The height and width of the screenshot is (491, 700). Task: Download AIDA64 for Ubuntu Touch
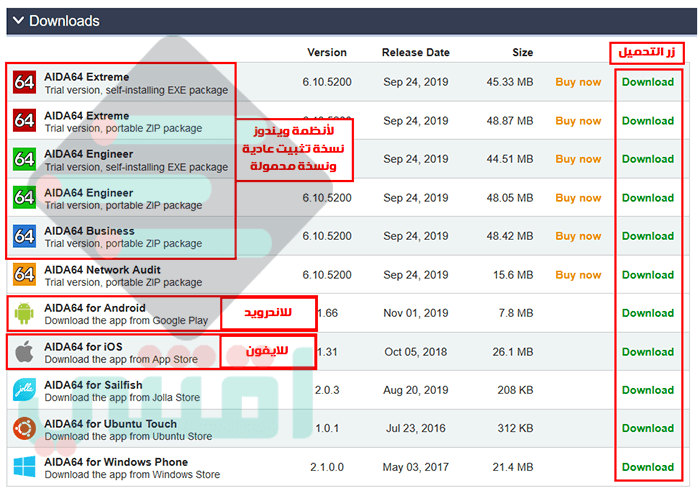[648, 429]
